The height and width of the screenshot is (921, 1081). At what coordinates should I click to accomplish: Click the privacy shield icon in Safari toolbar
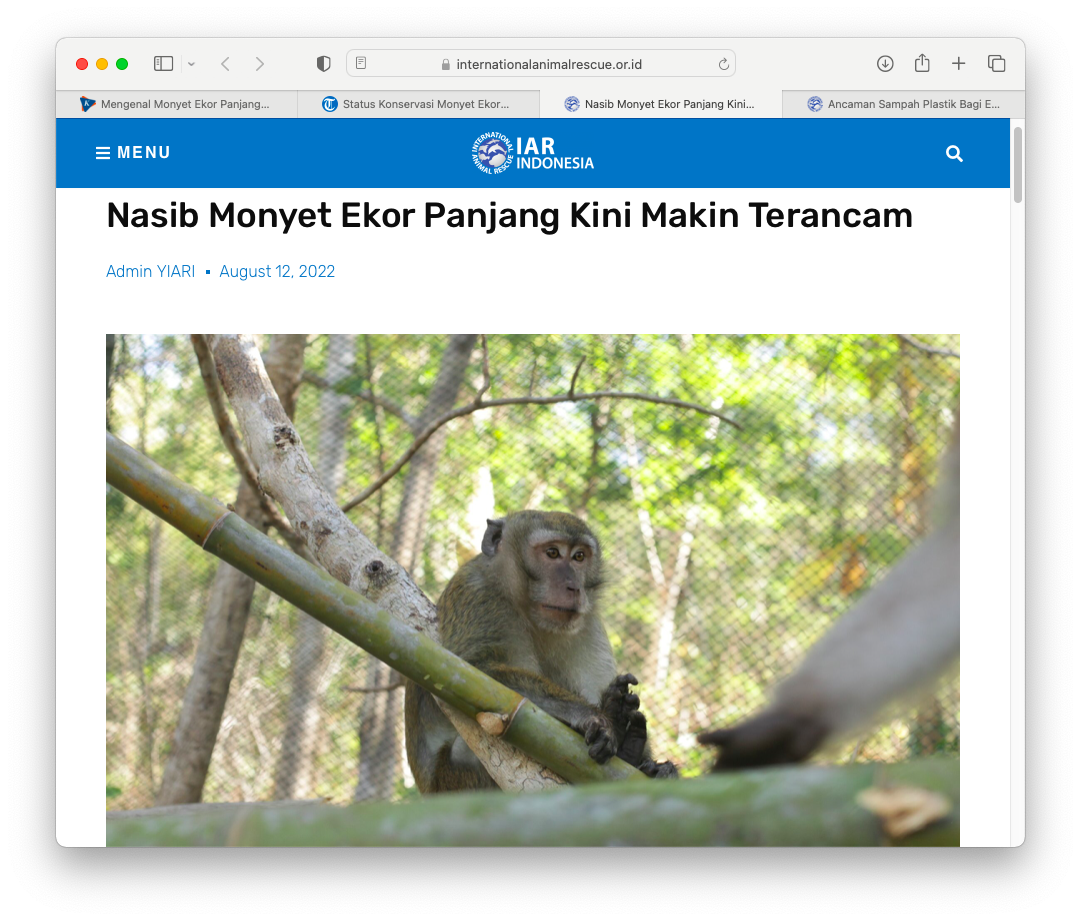coord(322,62)
